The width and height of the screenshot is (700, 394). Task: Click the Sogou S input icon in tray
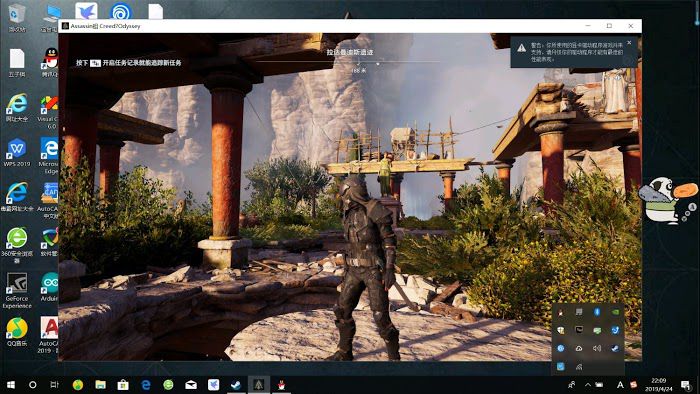point(633,385)
